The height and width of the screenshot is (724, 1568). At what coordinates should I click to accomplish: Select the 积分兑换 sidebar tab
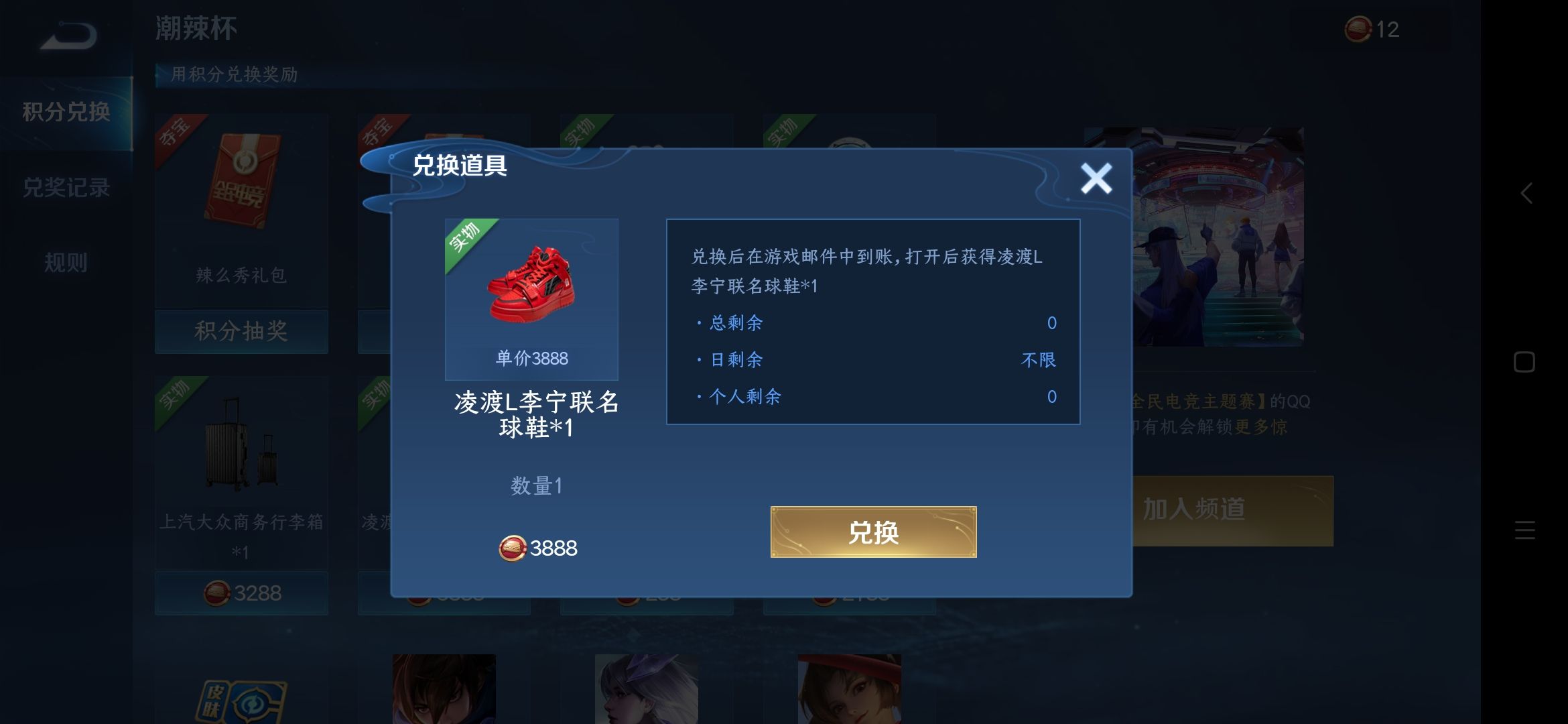66,112
